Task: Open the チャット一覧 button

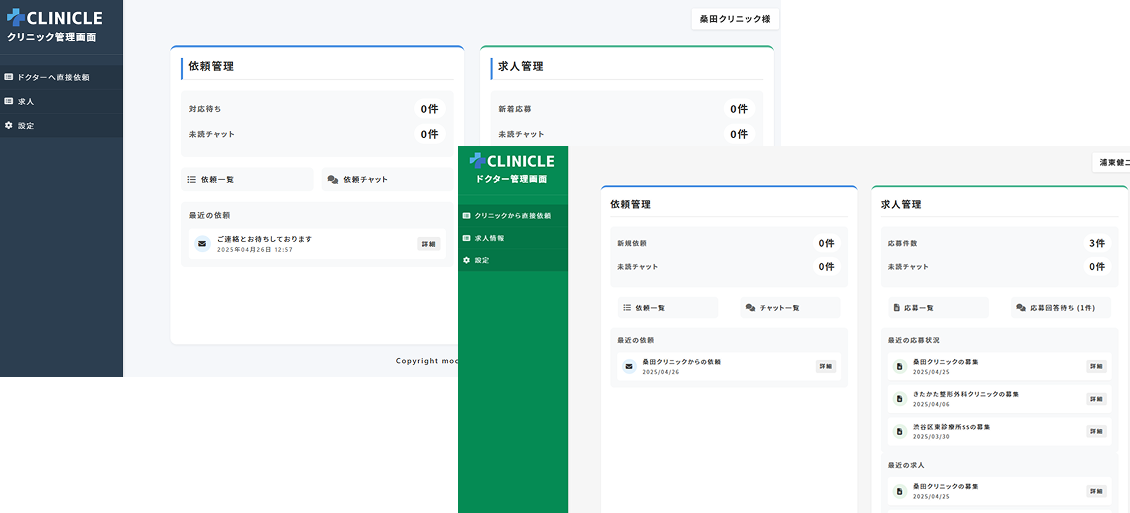Action: 791,308
